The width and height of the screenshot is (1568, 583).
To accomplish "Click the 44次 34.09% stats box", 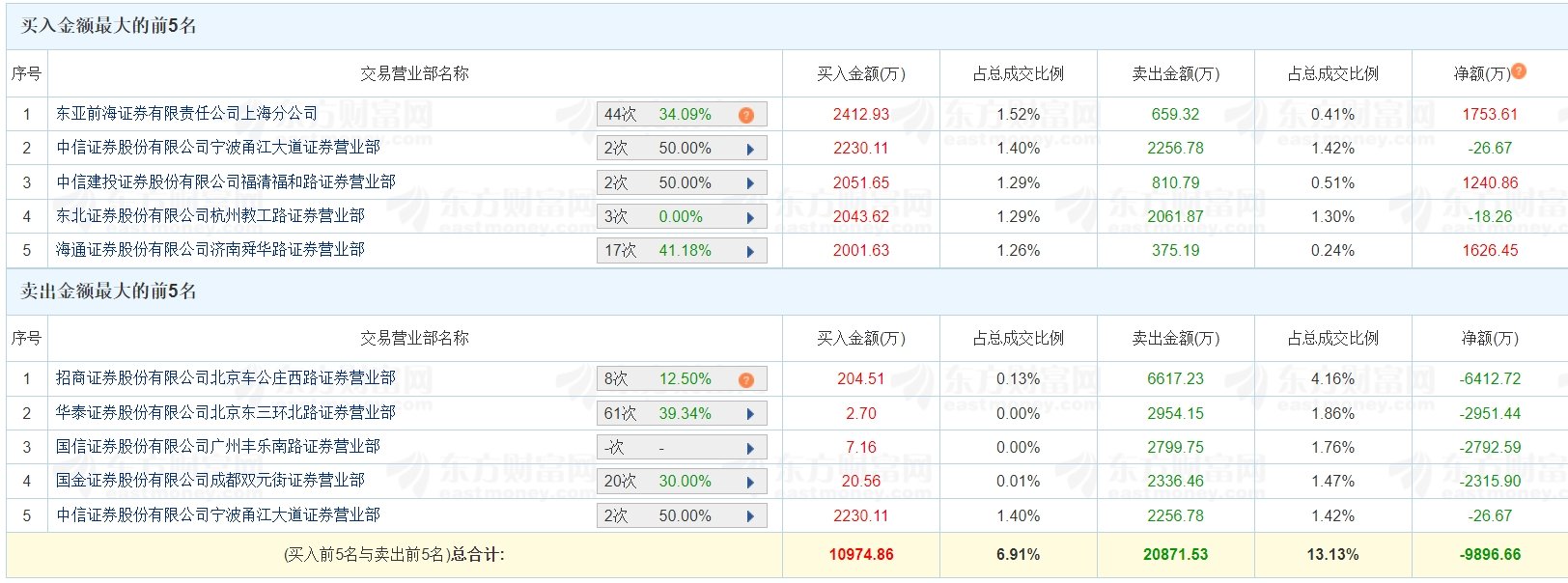I will (682, 114).
